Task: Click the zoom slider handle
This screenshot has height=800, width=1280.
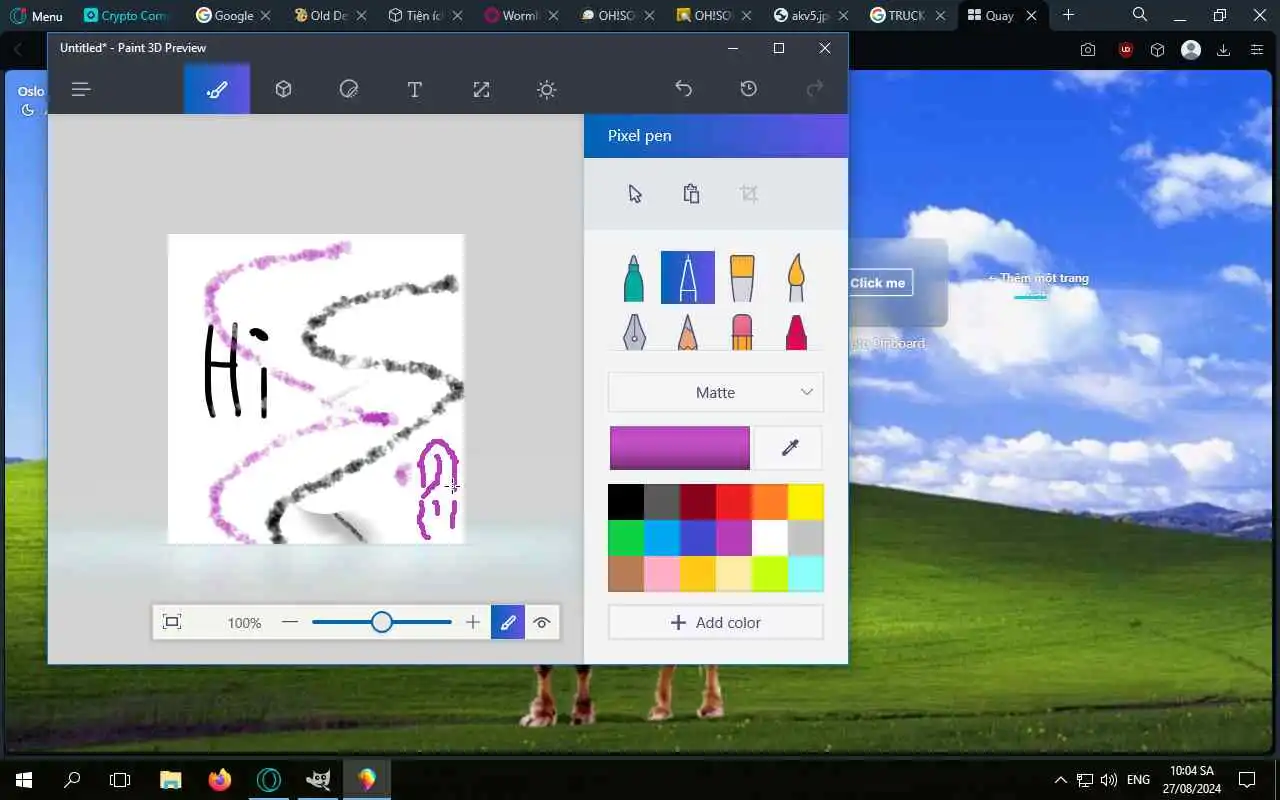Action: [381, 622]
